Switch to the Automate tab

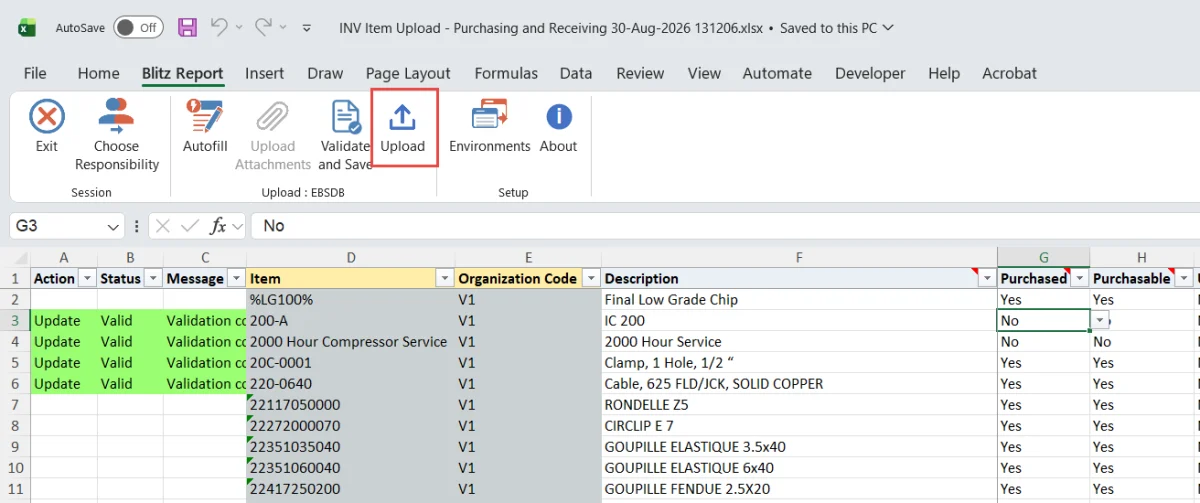777,73
